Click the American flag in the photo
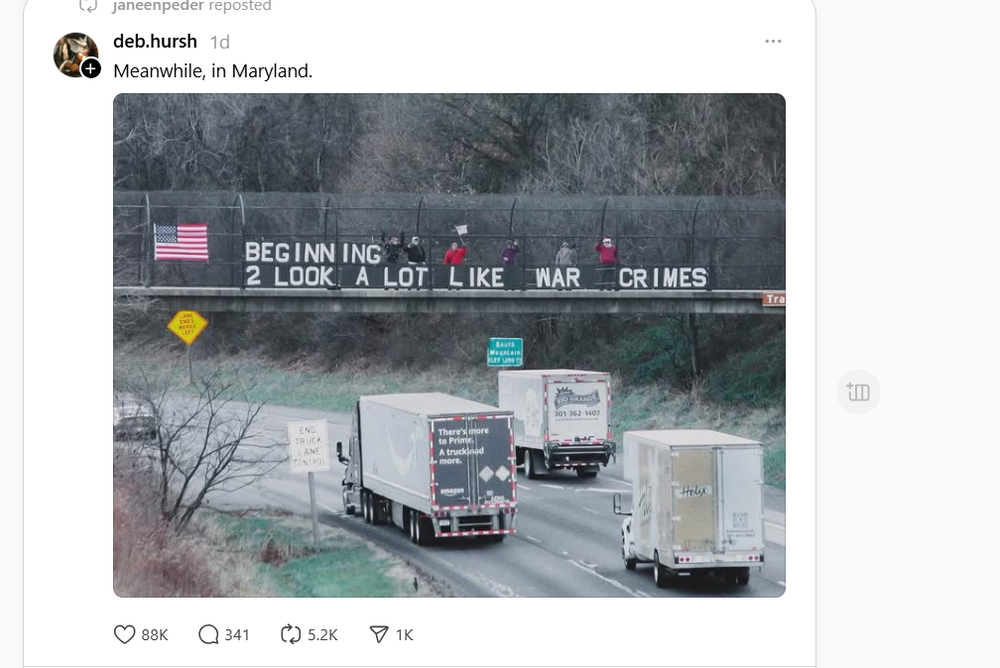Image resolution: width=1000 pixels, height=668 pixels. click(181, 242)
